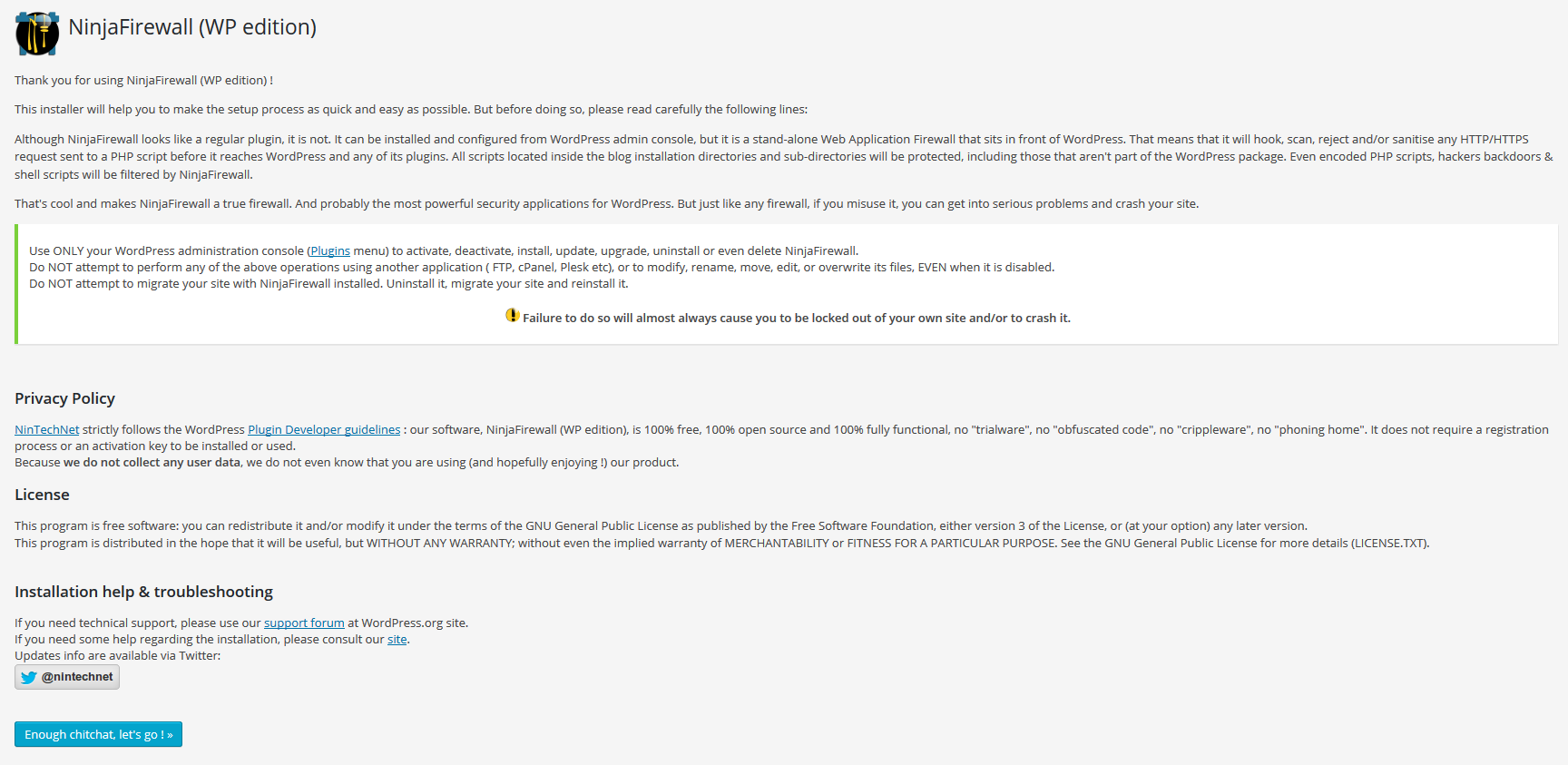Click the 'Installation help & troubleshooting' heading
The height and width of the screenshot is (765, 1568).
[143, 592]
